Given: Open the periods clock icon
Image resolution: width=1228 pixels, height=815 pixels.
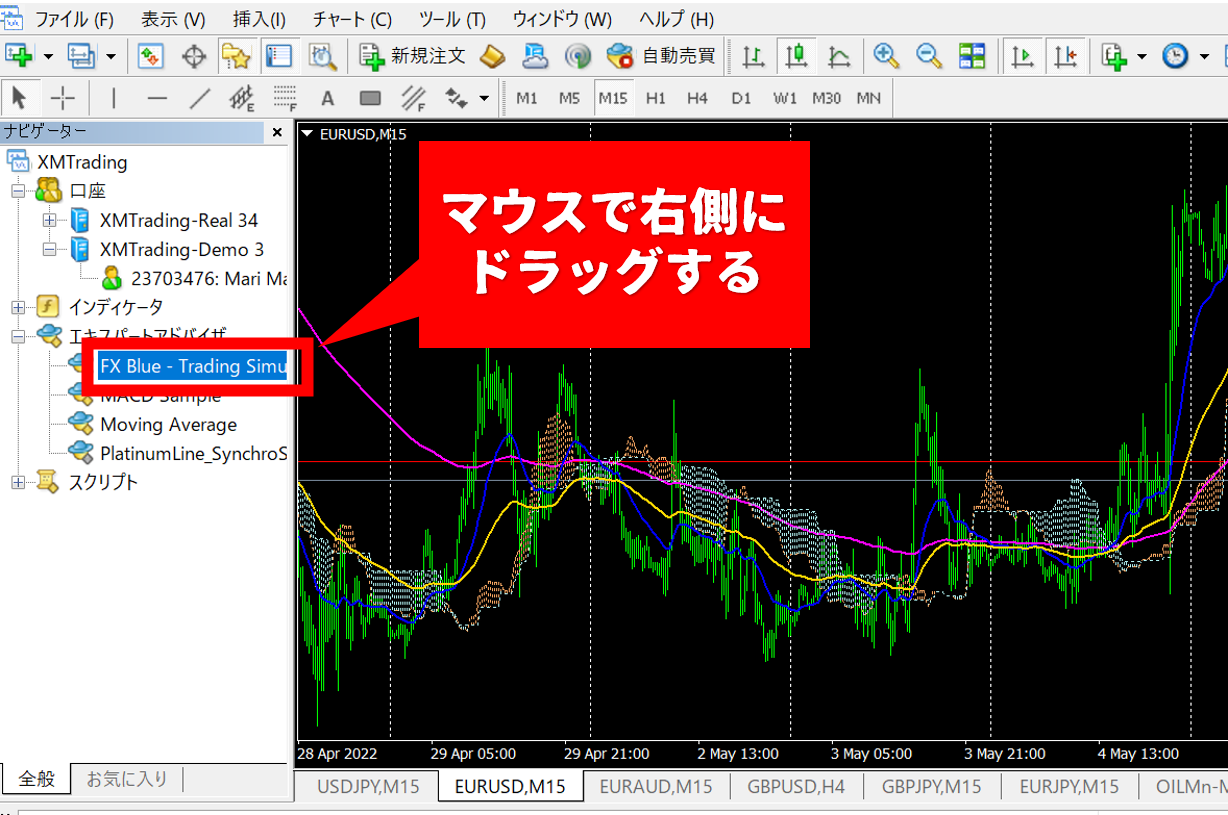Looking at the screenshot, I should [x=1175, y=56].
